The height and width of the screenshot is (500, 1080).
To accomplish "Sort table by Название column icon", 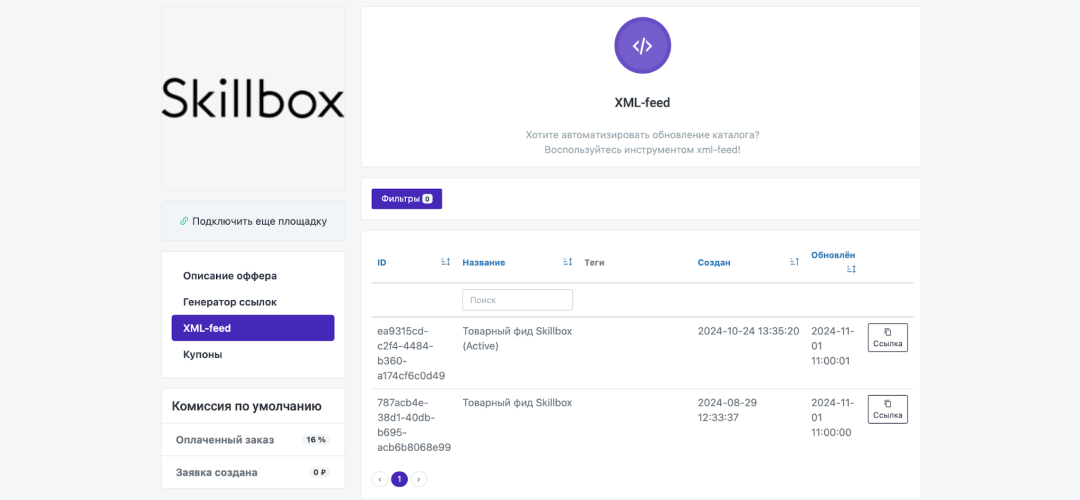I will click(568, 262).
